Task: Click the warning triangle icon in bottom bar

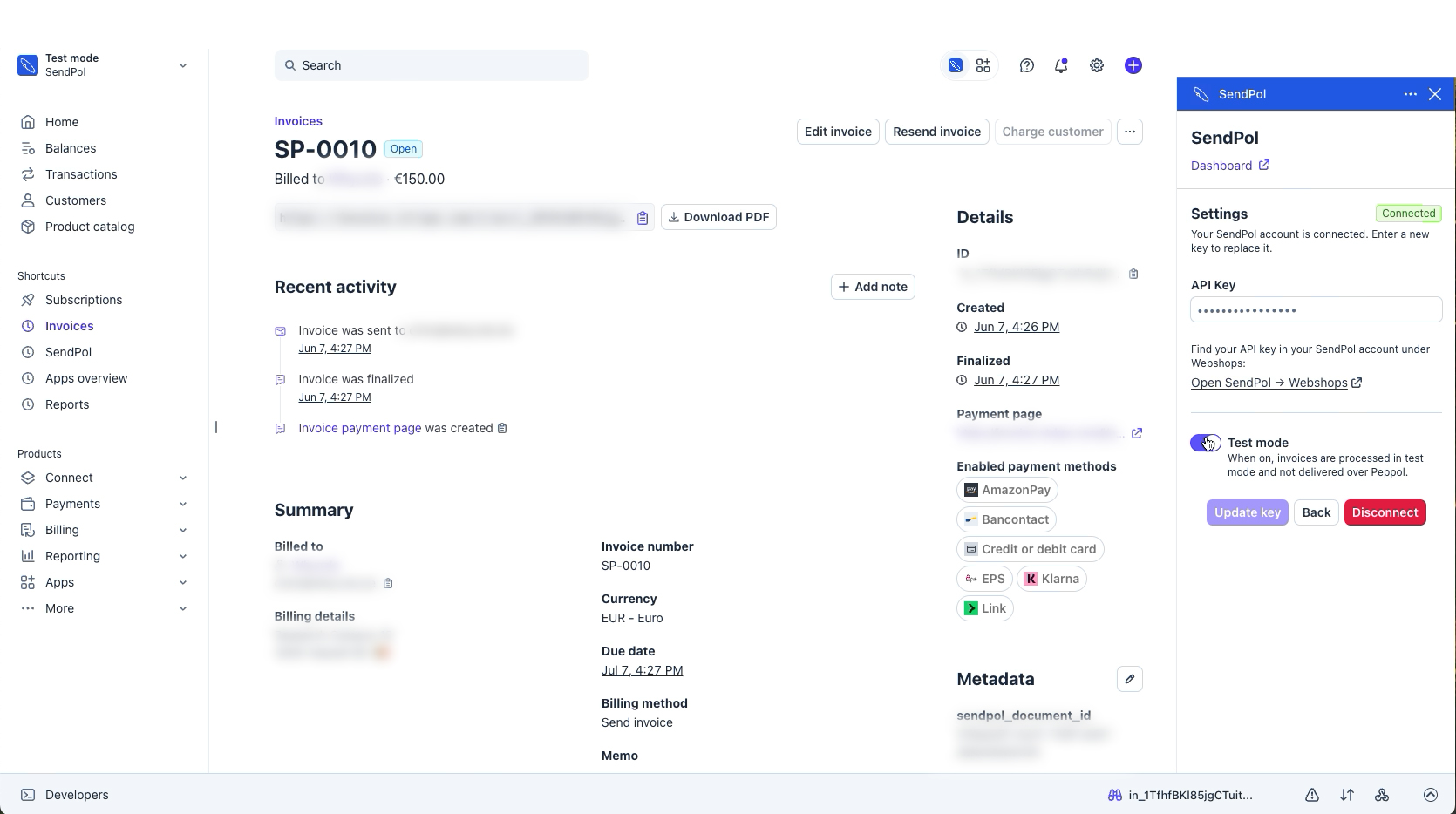Action: point(1312,795)
